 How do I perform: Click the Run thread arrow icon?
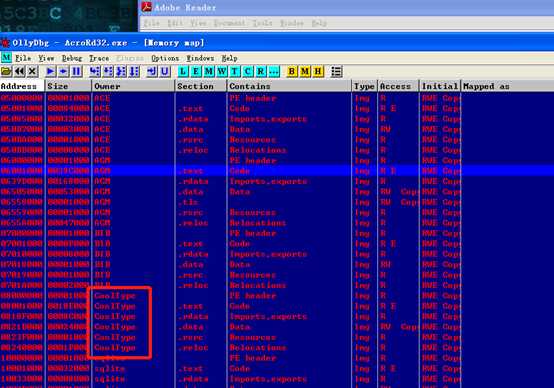(64, 72)
